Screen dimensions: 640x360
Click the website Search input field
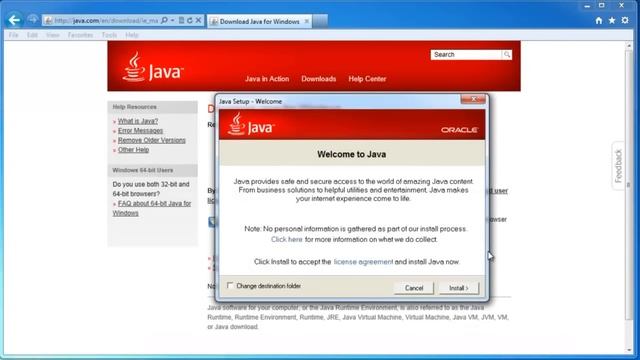point(466,55)
